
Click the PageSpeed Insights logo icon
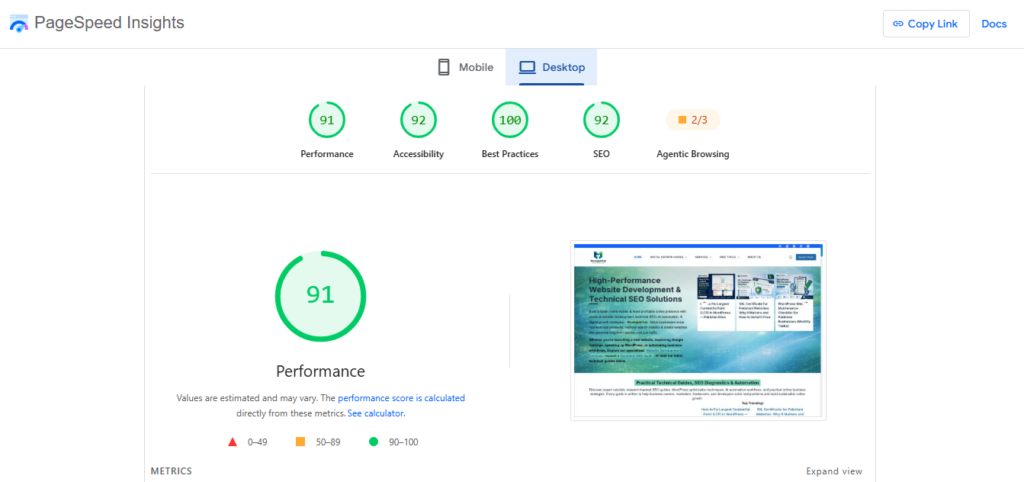coord(19,24)
